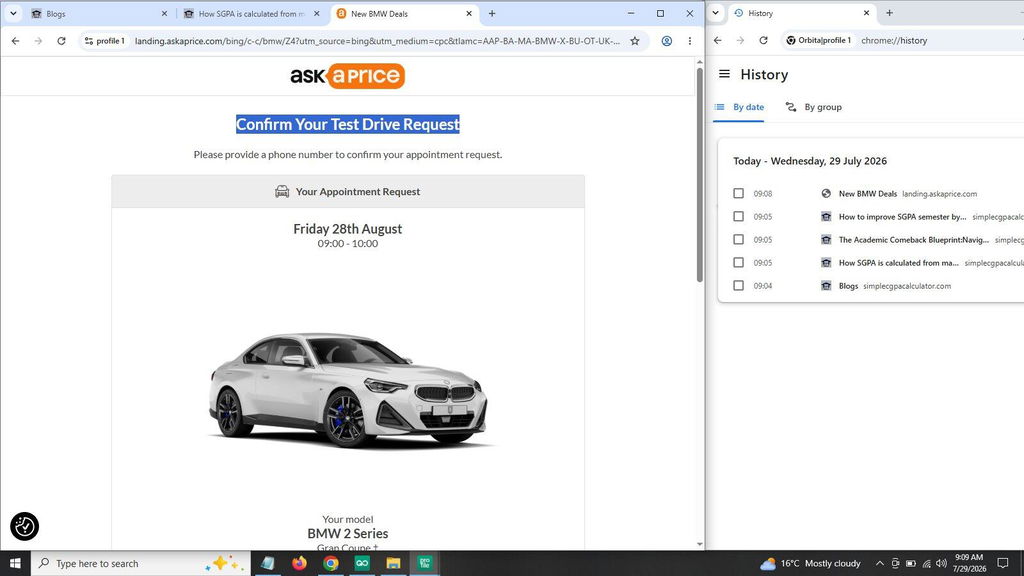Check the Blogs history entry checkbox
1024x576 pixels.
738,285
